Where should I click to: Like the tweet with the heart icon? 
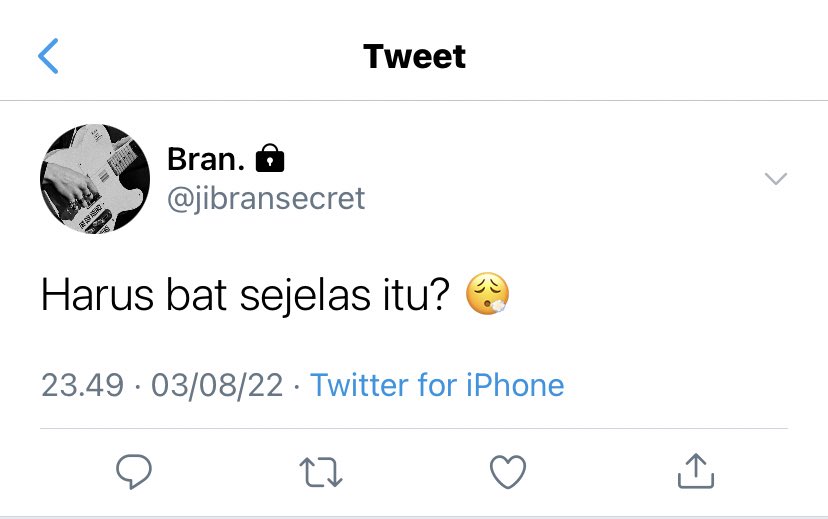click(508, 471)
